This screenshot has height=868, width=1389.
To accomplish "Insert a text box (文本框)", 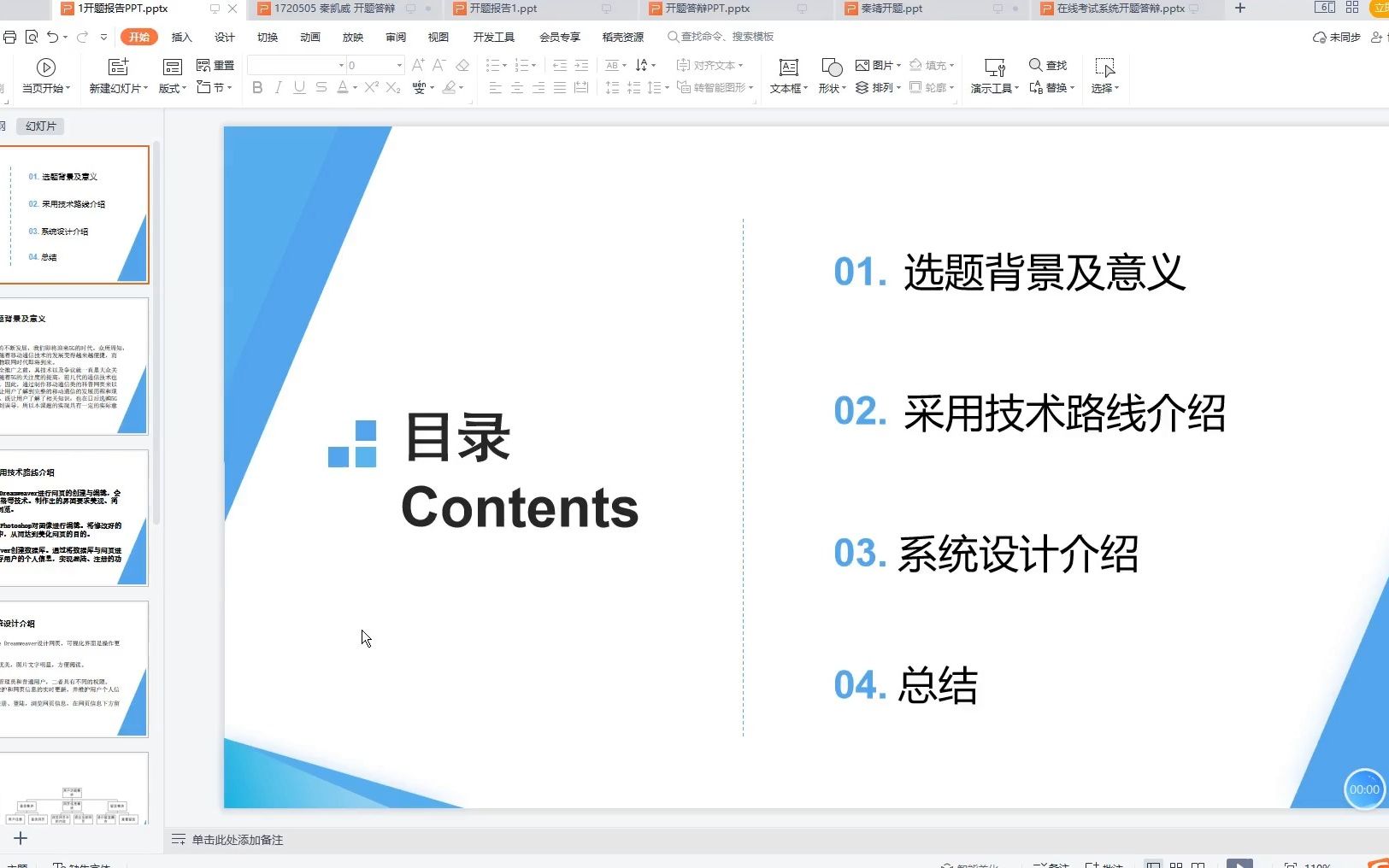I will pos(788,76).
